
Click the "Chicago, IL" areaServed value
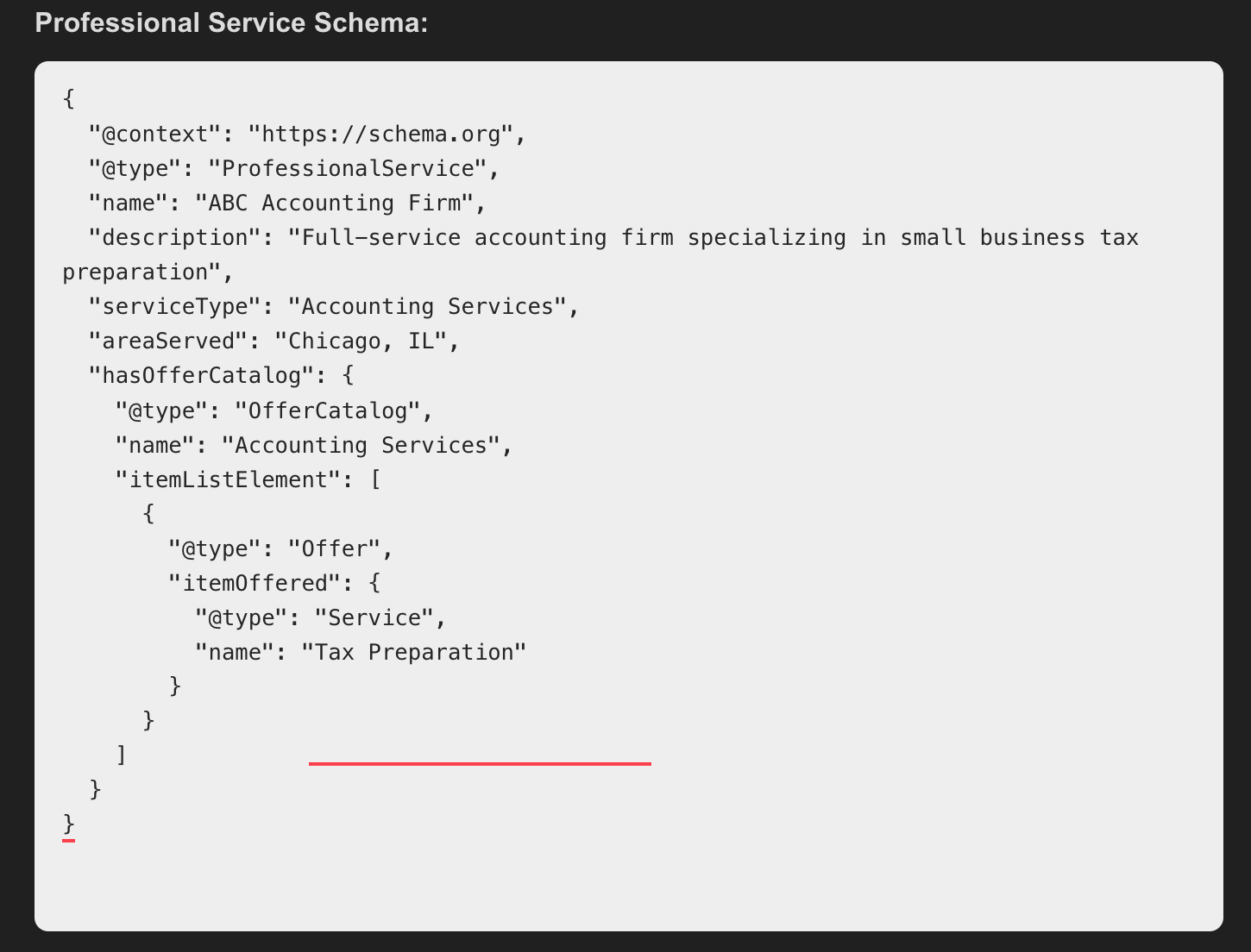(x=361, y=341)
